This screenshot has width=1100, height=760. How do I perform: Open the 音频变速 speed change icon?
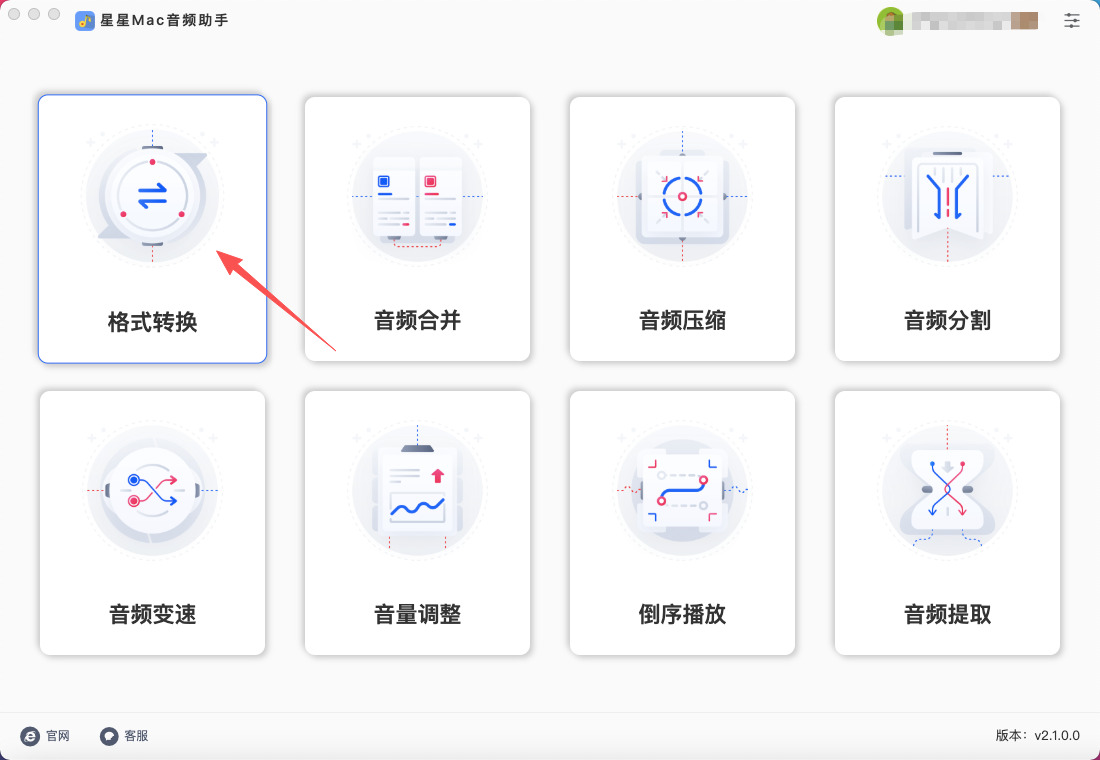pos(152,489)
